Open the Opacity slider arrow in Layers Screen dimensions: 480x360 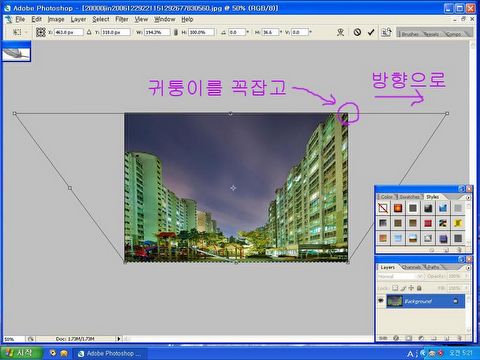(x=466, y=276)
